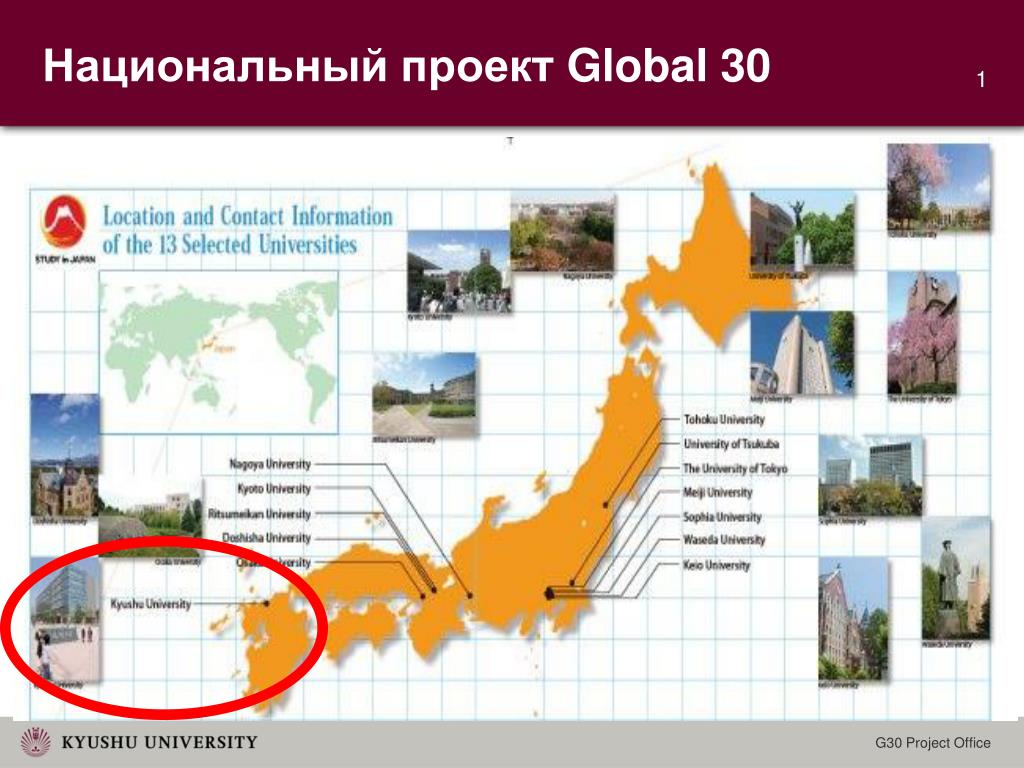
Task: Open the Ritsumeikan University campus photo
Action: (424, 395)
